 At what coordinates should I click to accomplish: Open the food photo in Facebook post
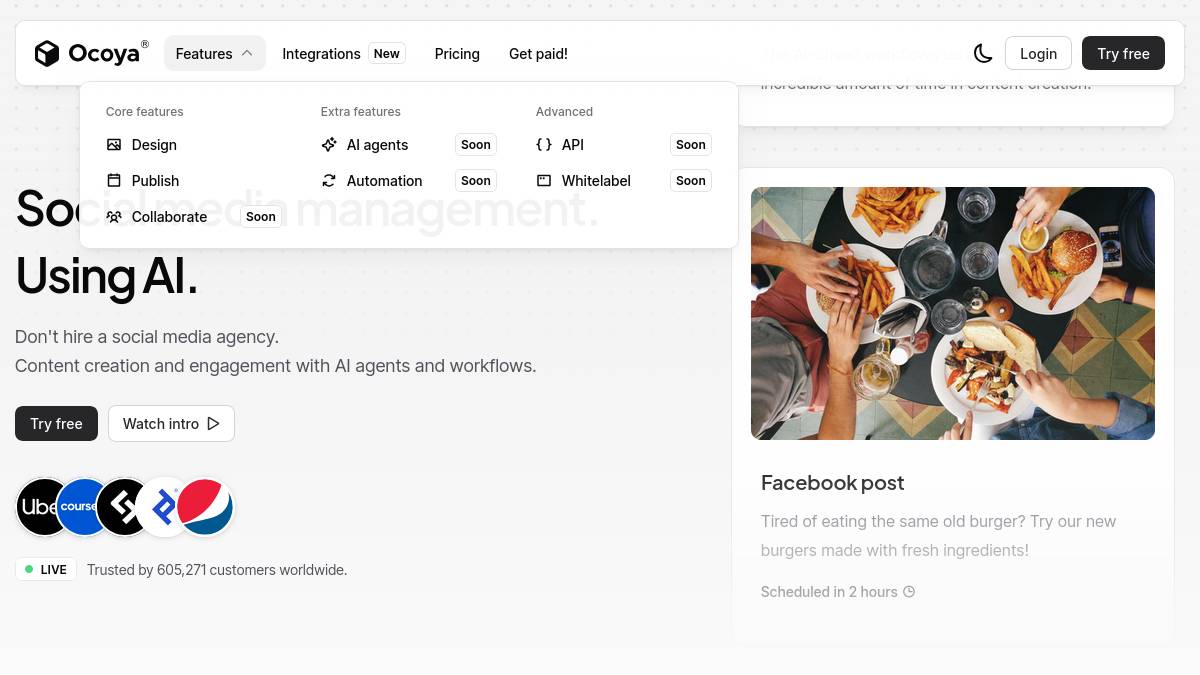click(953, 313)
